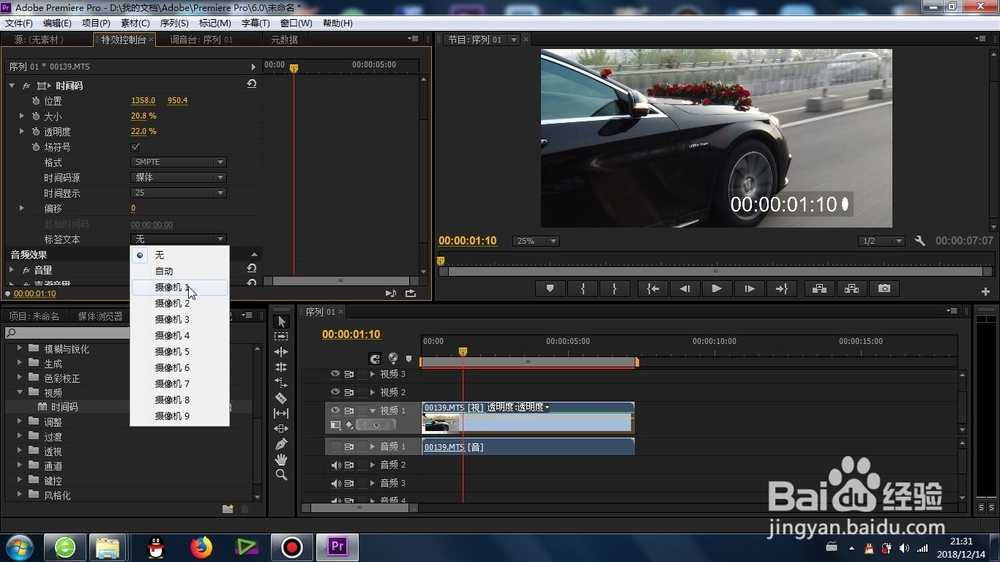Viewport: 1000px width, 562px height.
Task: Collapse the 视频 effects folder
Action: 19,392
